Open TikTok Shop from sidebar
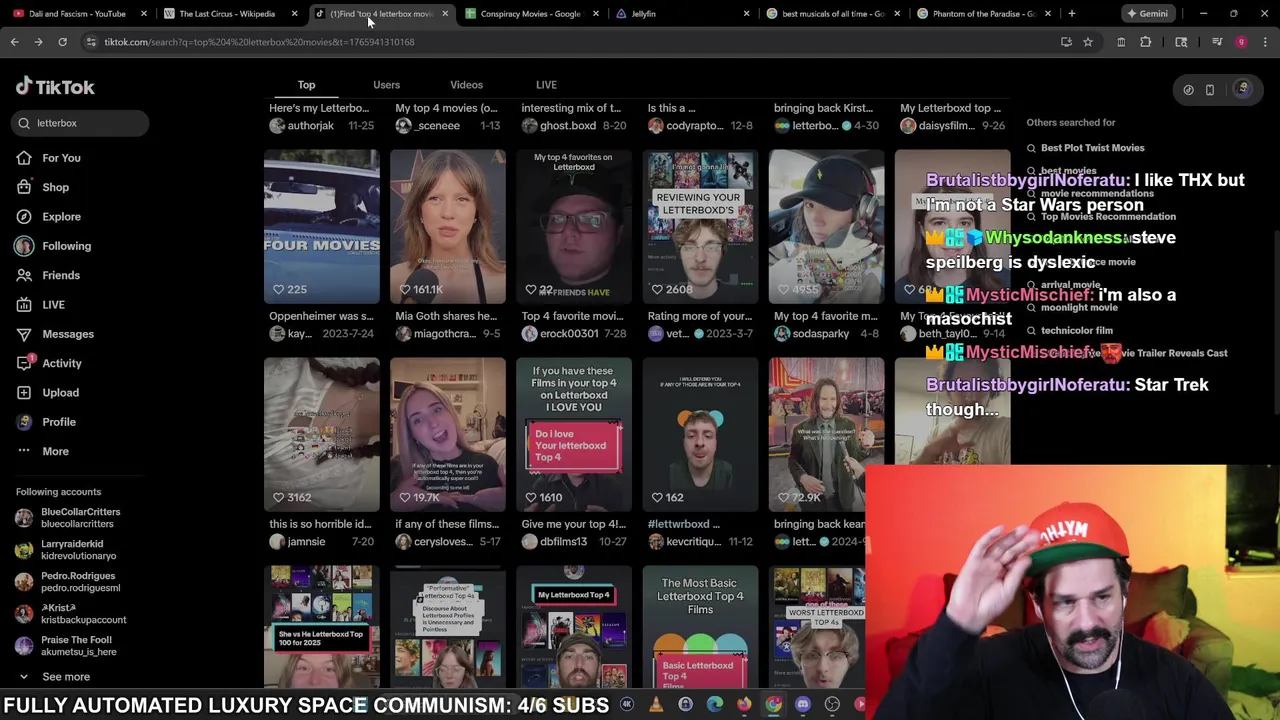Image resolution: width=1280 pixels, height=720 pixels. (55, 187)
